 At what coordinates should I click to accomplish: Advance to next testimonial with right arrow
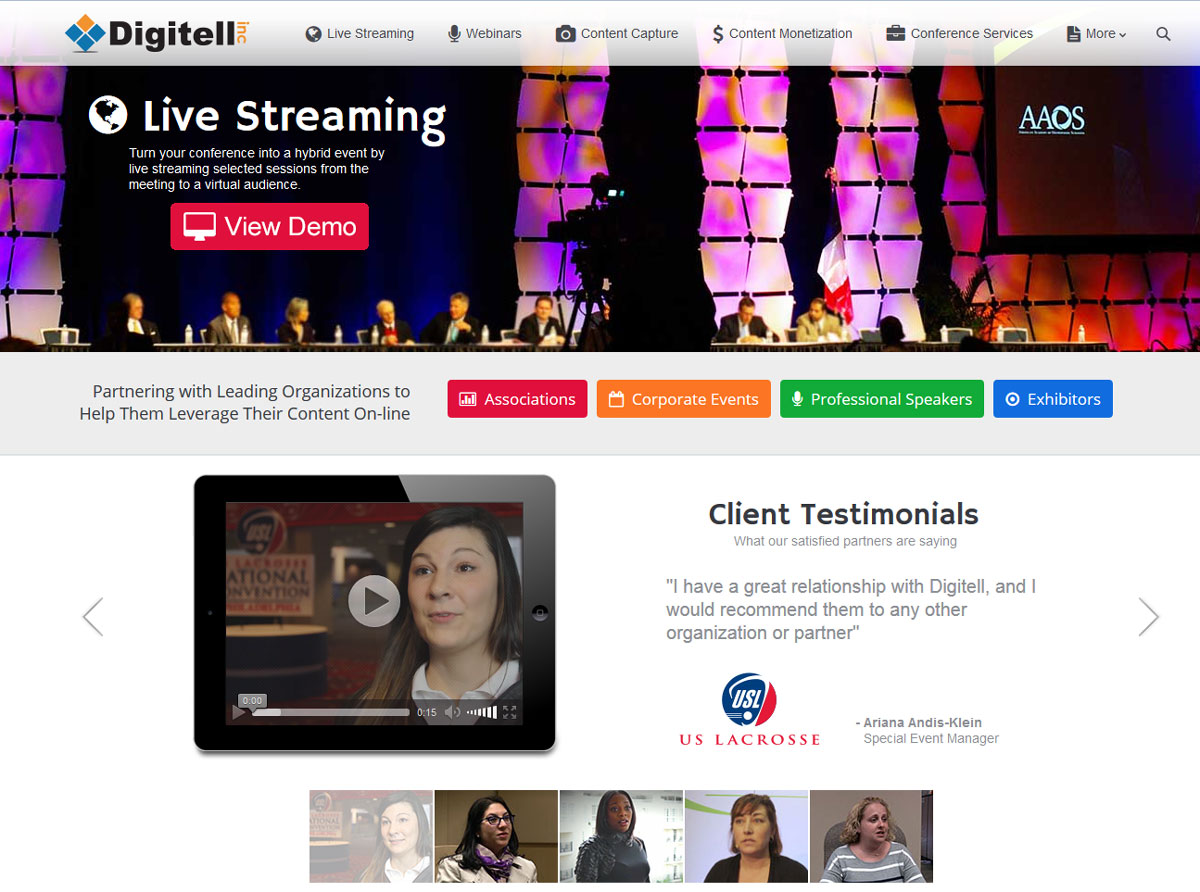pos(1149,617)
